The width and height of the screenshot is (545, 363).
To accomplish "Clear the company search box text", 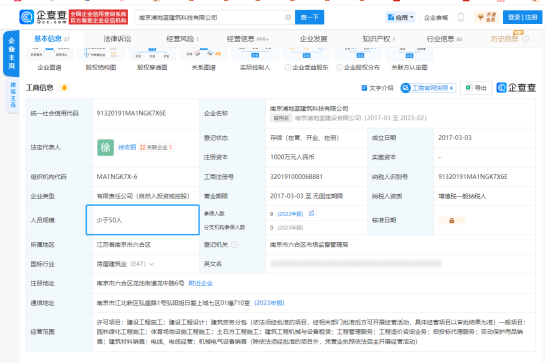I will [288, 17].
